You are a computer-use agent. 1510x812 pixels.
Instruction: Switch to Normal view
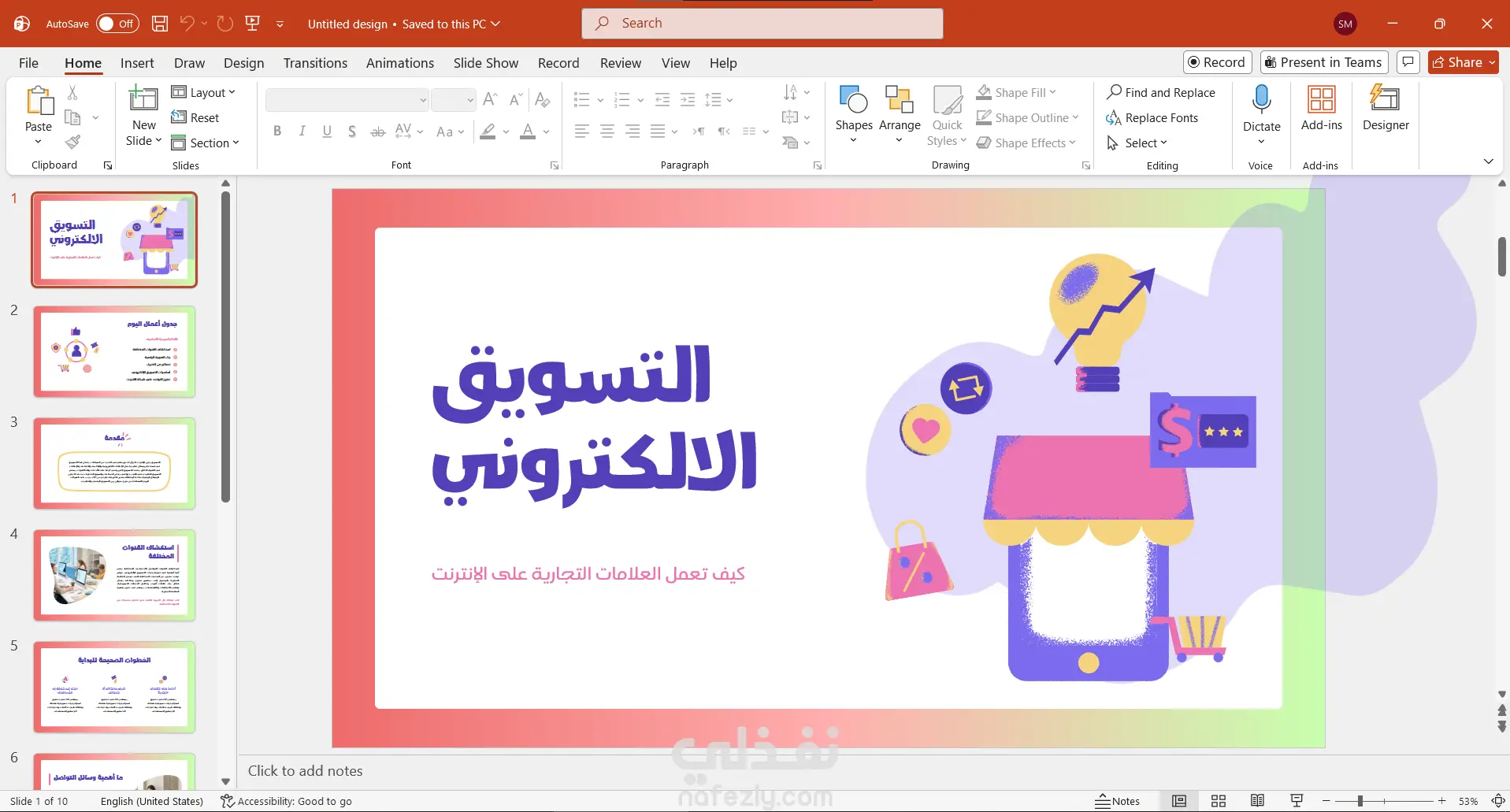(1179, 801)
